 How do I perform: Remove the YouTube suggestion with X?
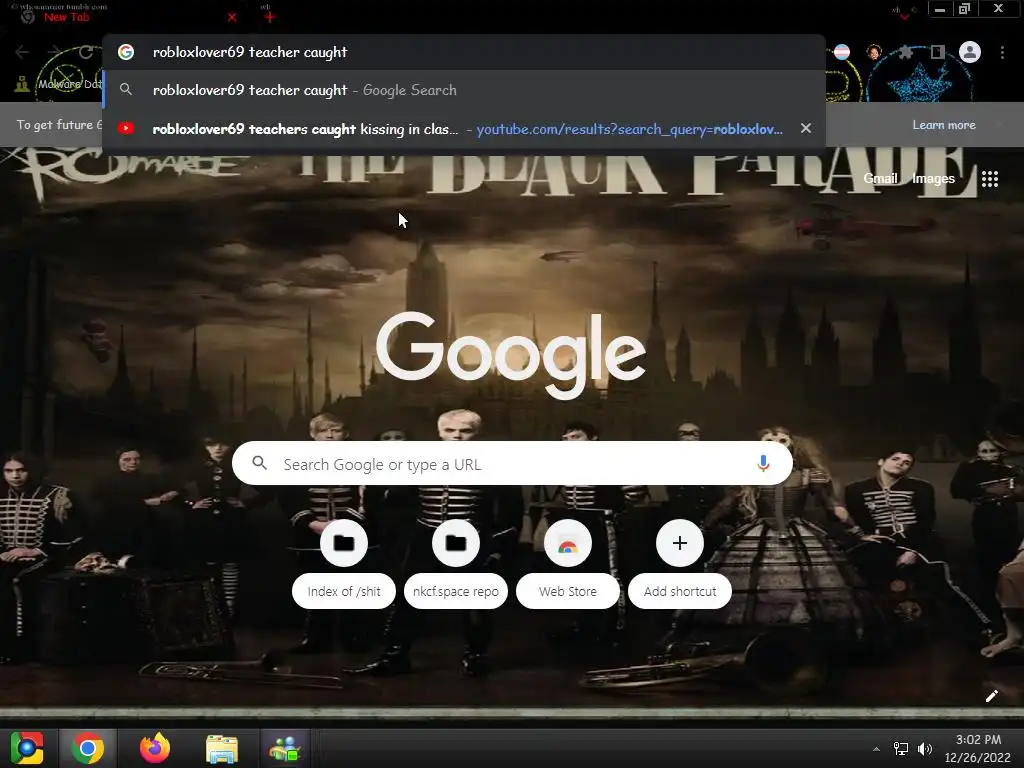pyautogui.click(x=806, y=129)
